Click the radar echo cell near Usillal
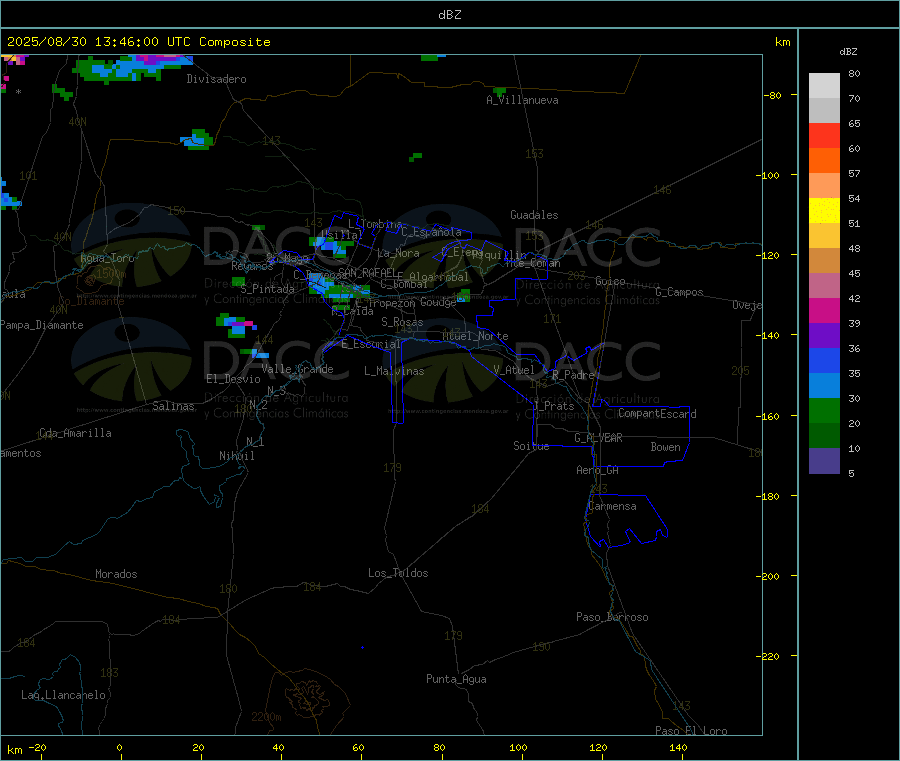Image resolution: width=900 pixels, height=761 pixels. click(x=331, y=246)
